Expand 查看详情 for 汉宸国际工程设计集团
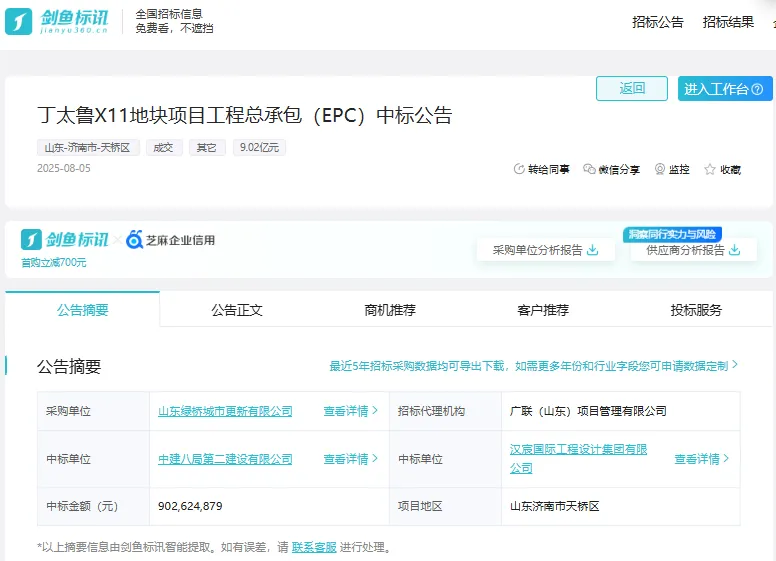The image size is (776, 561). tap(701, 459)
